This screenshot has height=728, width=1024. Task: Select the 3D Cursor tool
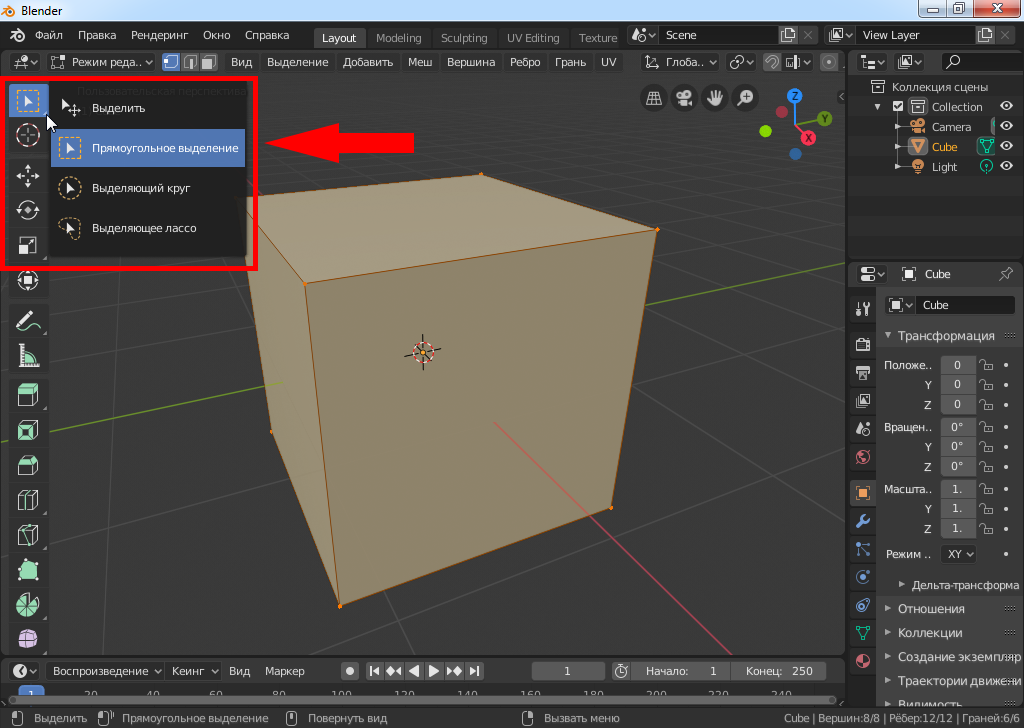pos(28,137)
